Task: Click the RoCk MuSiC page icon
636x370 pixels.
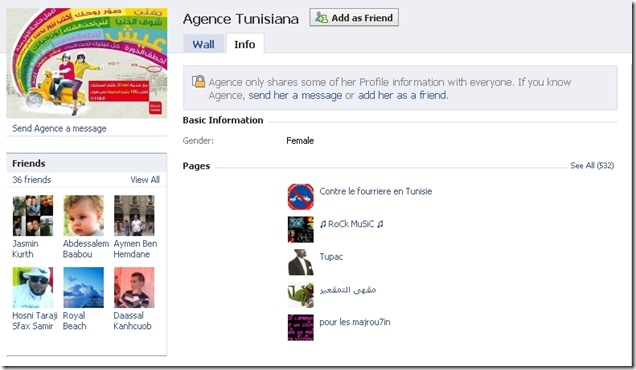Action: pos(301,230)
